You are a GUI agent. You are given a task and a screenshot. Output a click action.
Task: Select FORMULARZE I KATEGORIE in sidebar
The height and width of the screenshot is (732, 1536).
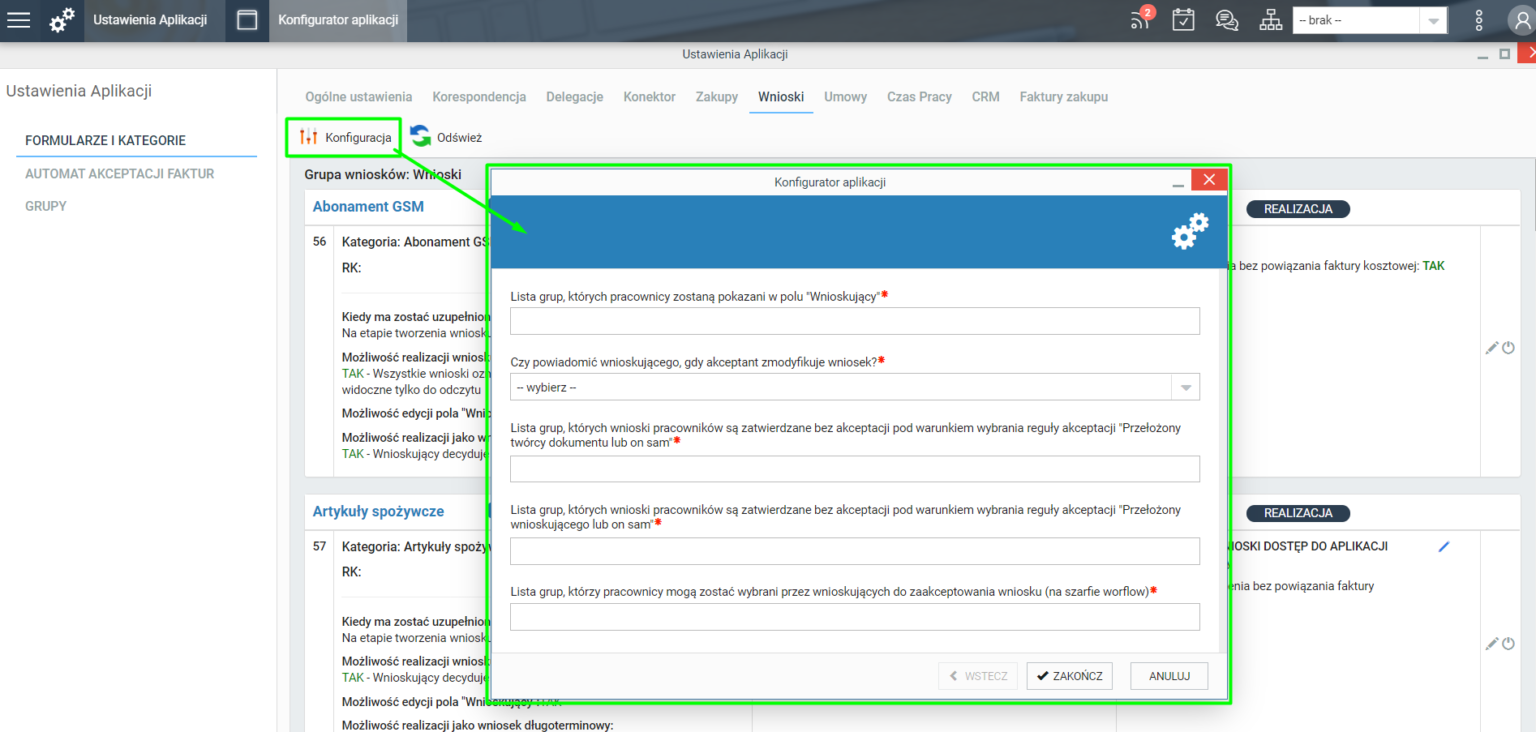tap(105, 141)
